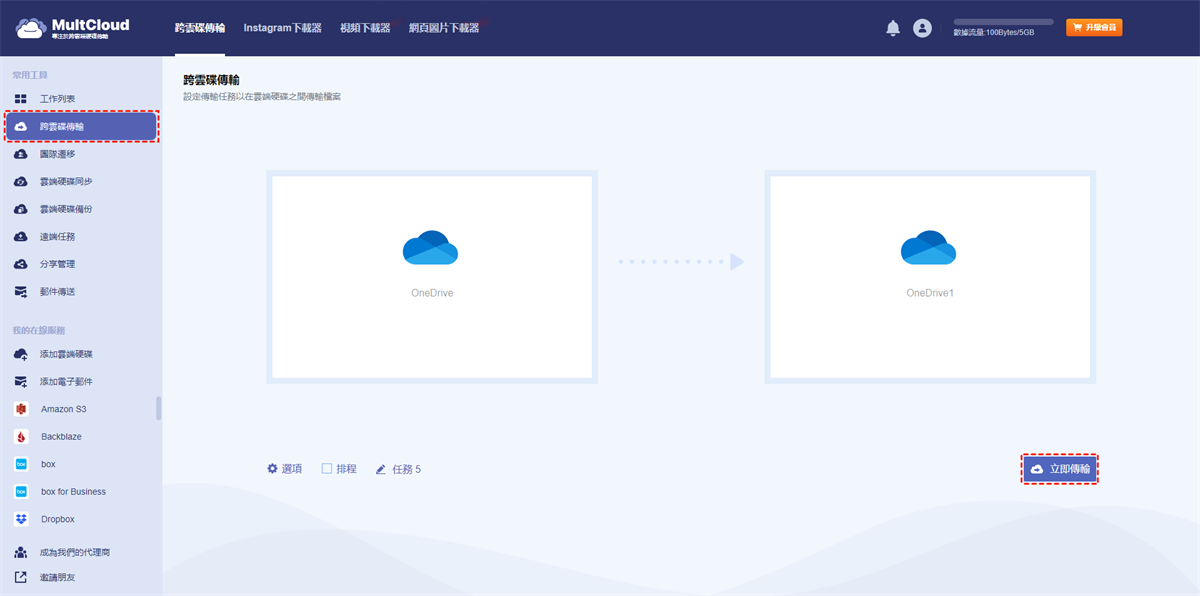The height and width of the screenshot is (596, 1200).
Task: Click the Amazon S3 icon
Action: (x=21, y=409)
